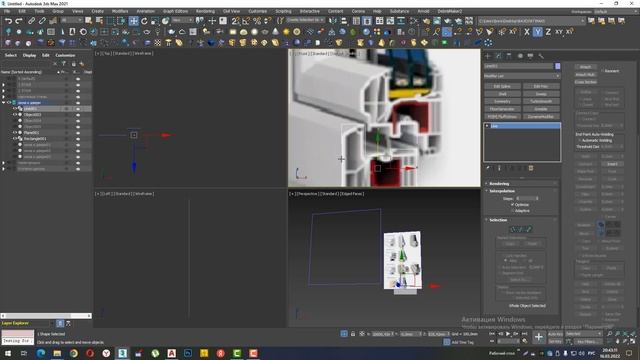Image resolution: width=640 pixels, height=360 pixels.
Task: Restrict transform to X axis
Action: coord(527,32)
